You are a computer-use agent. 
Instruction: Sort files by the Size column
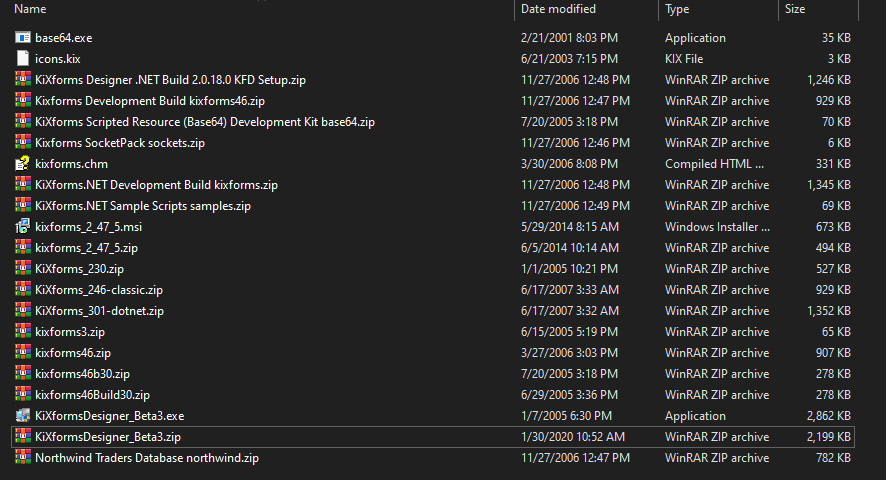pyautogui.click(x=794, y=9)
